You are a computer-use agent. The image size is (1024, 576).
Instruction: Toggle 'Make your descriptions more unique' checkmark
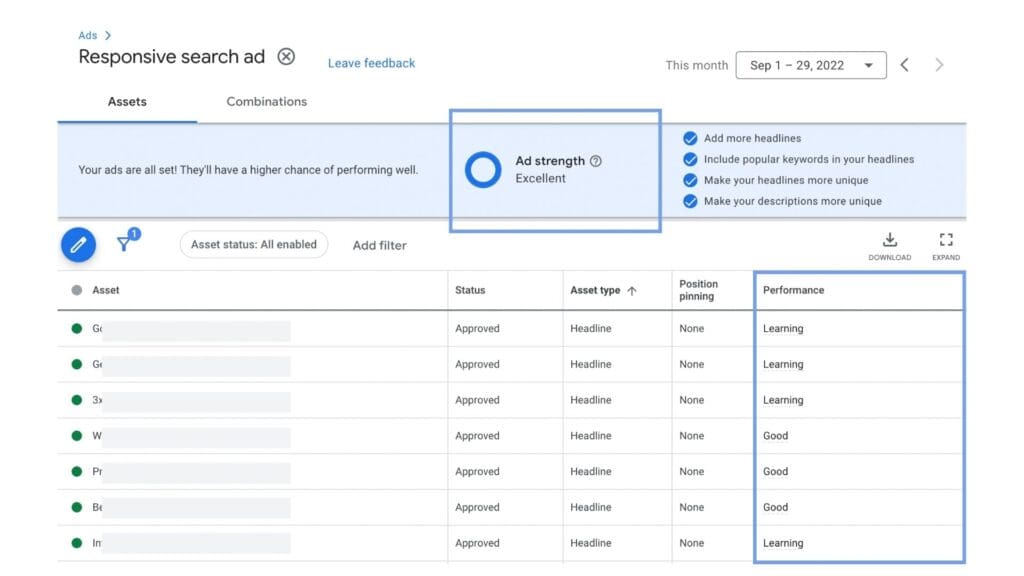point(690,201)
